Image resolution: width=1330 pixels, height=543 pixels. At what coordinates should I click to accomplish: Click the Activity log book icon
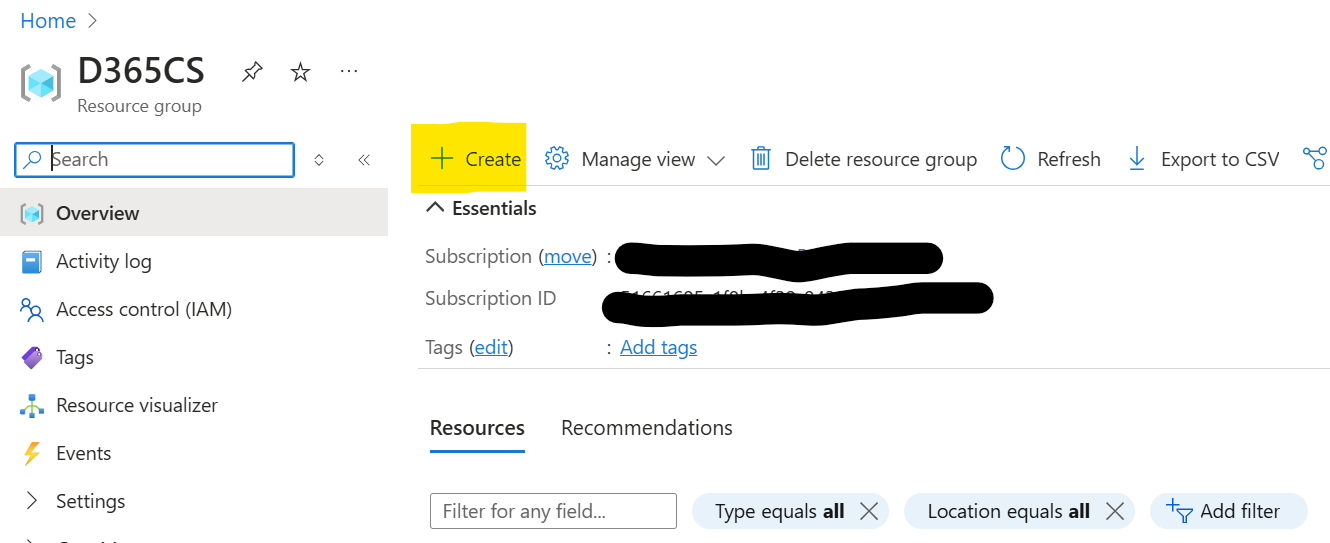pos(32,261)
